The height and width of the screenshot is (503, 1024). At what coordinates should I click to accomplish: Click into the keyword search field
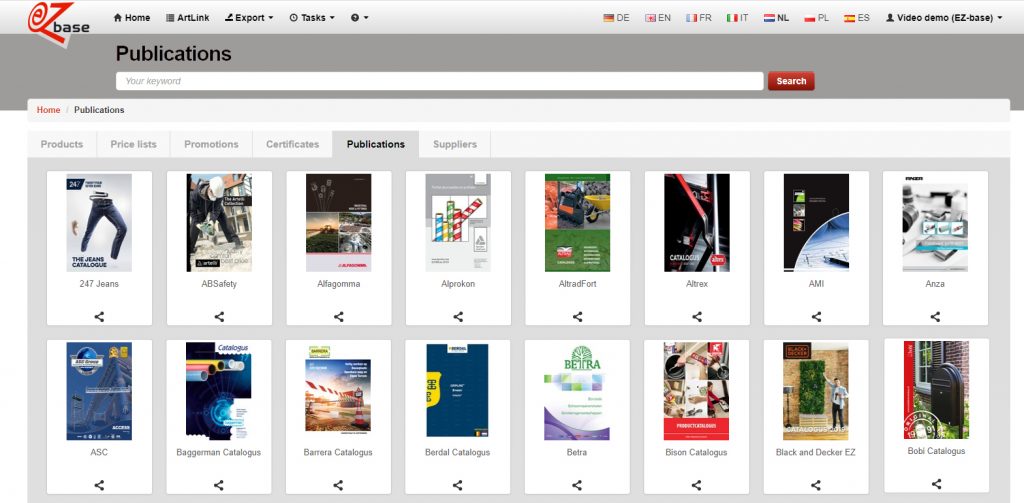440,81
